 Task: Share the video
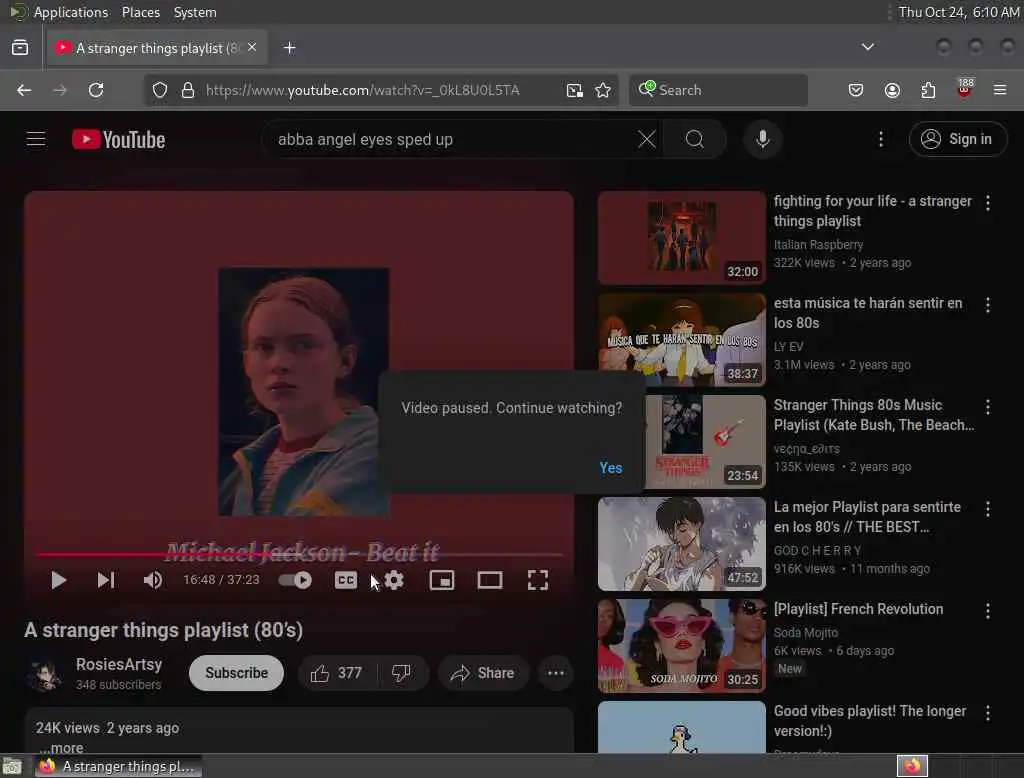[x=483, y=673]
